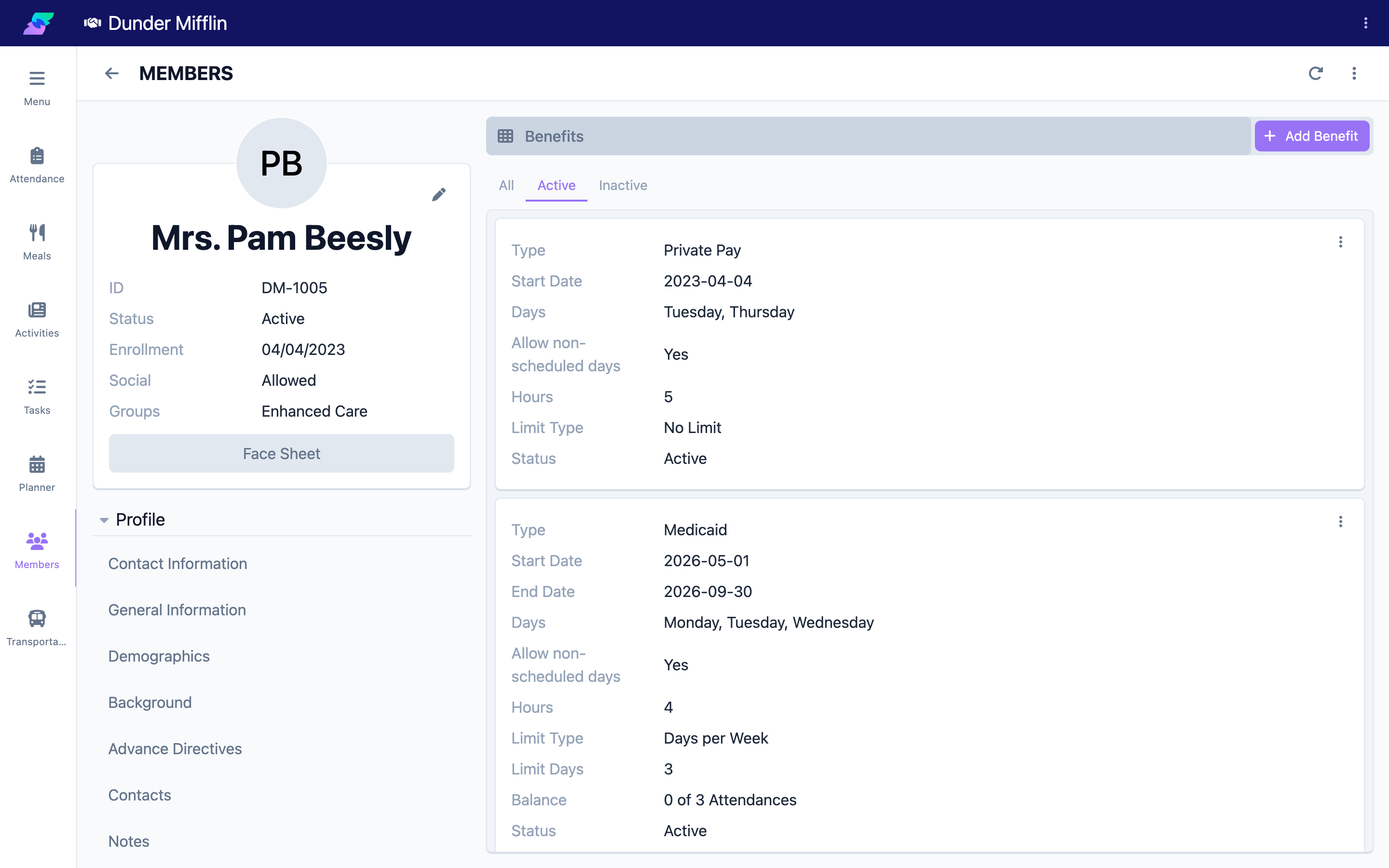Open the Activities section

tap(37, 319)
